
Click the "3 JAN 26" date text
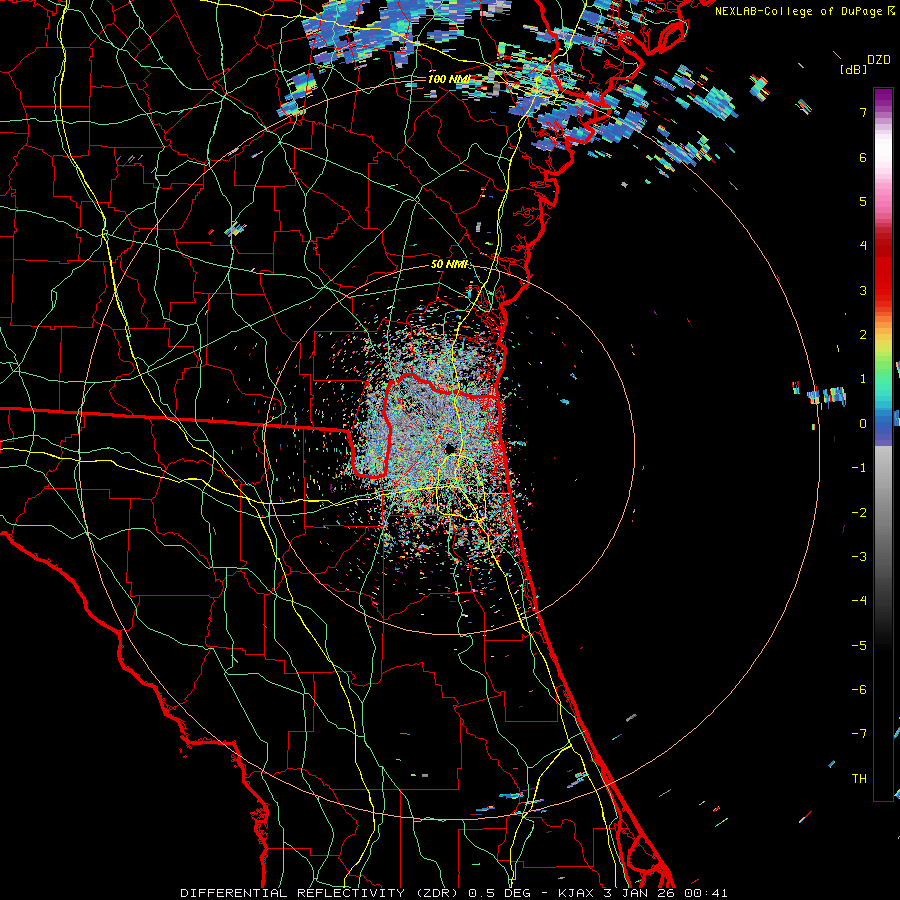[x=641, y=893]
